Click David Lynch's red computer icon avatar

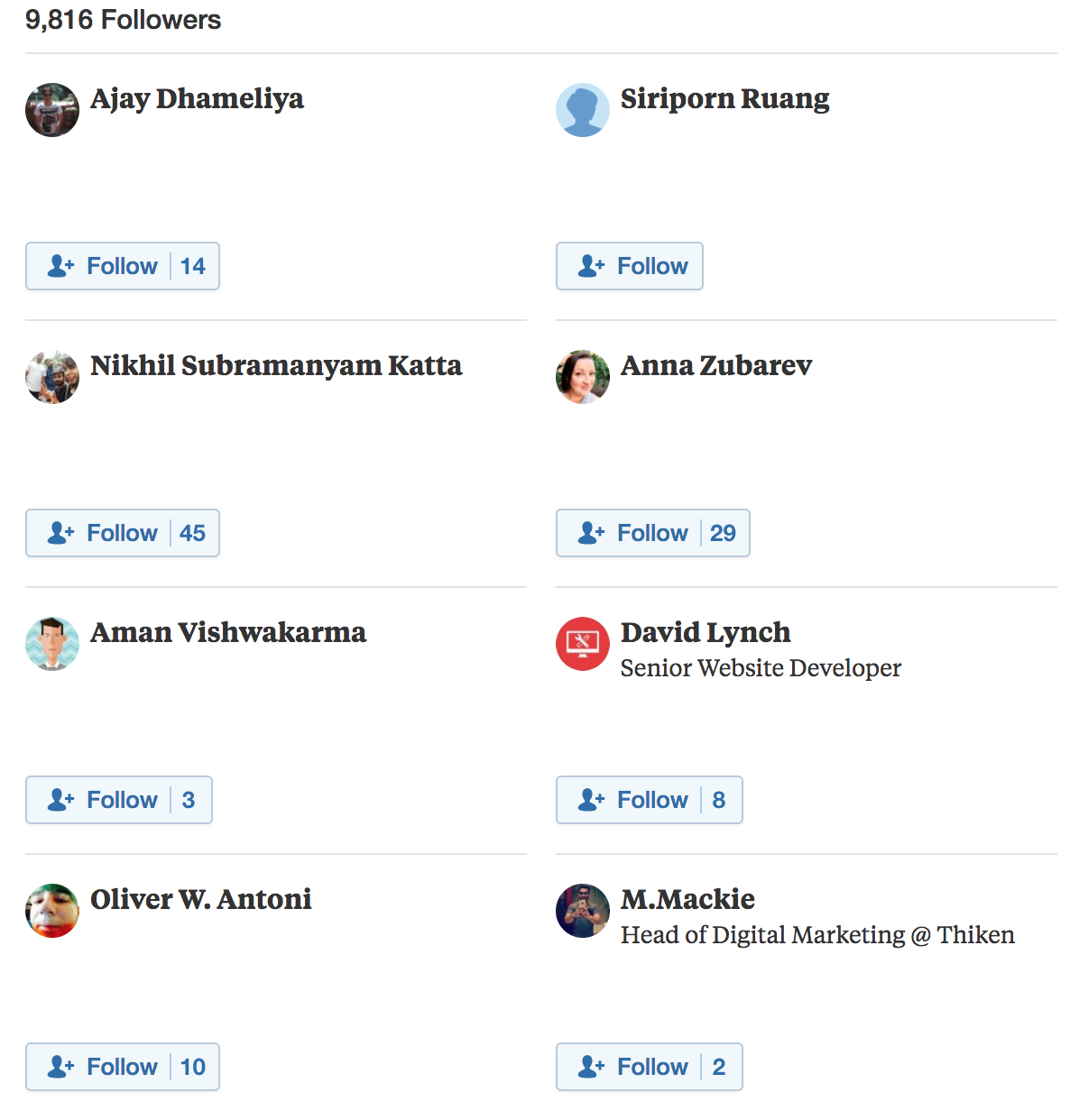click(583, 644)
